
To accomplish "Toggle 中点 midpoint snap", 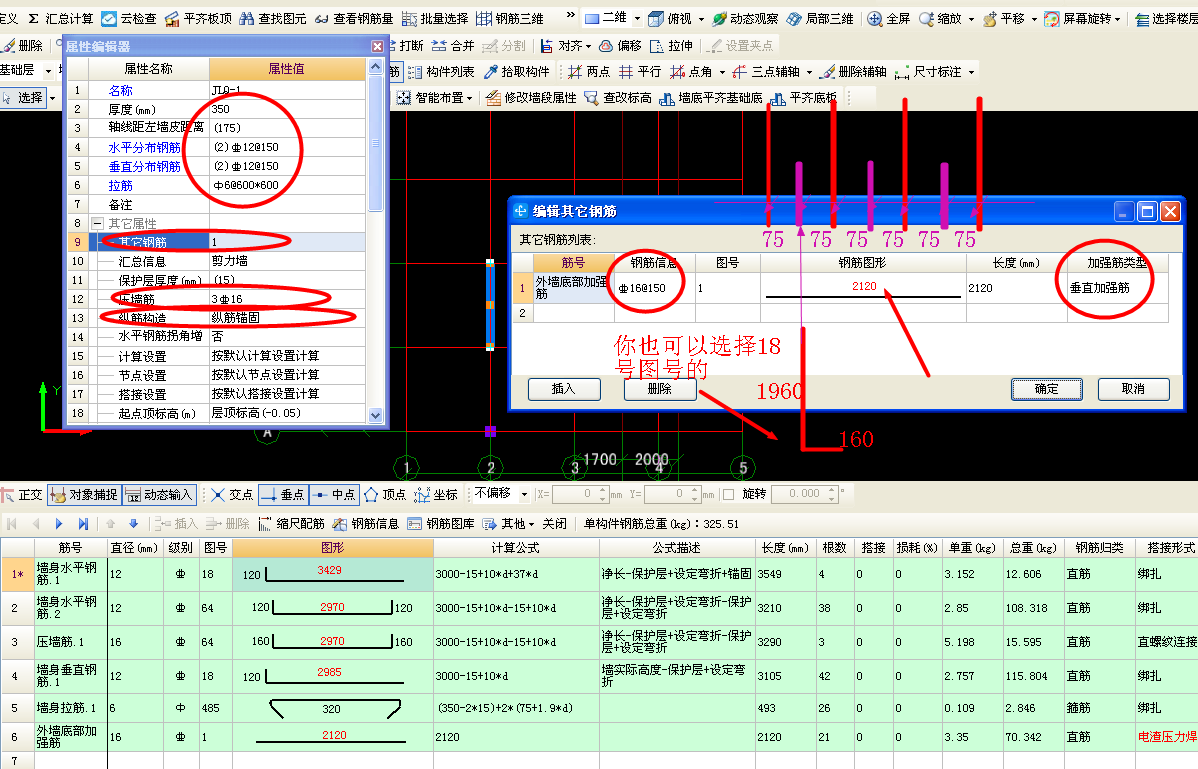I will click(334, 495).
